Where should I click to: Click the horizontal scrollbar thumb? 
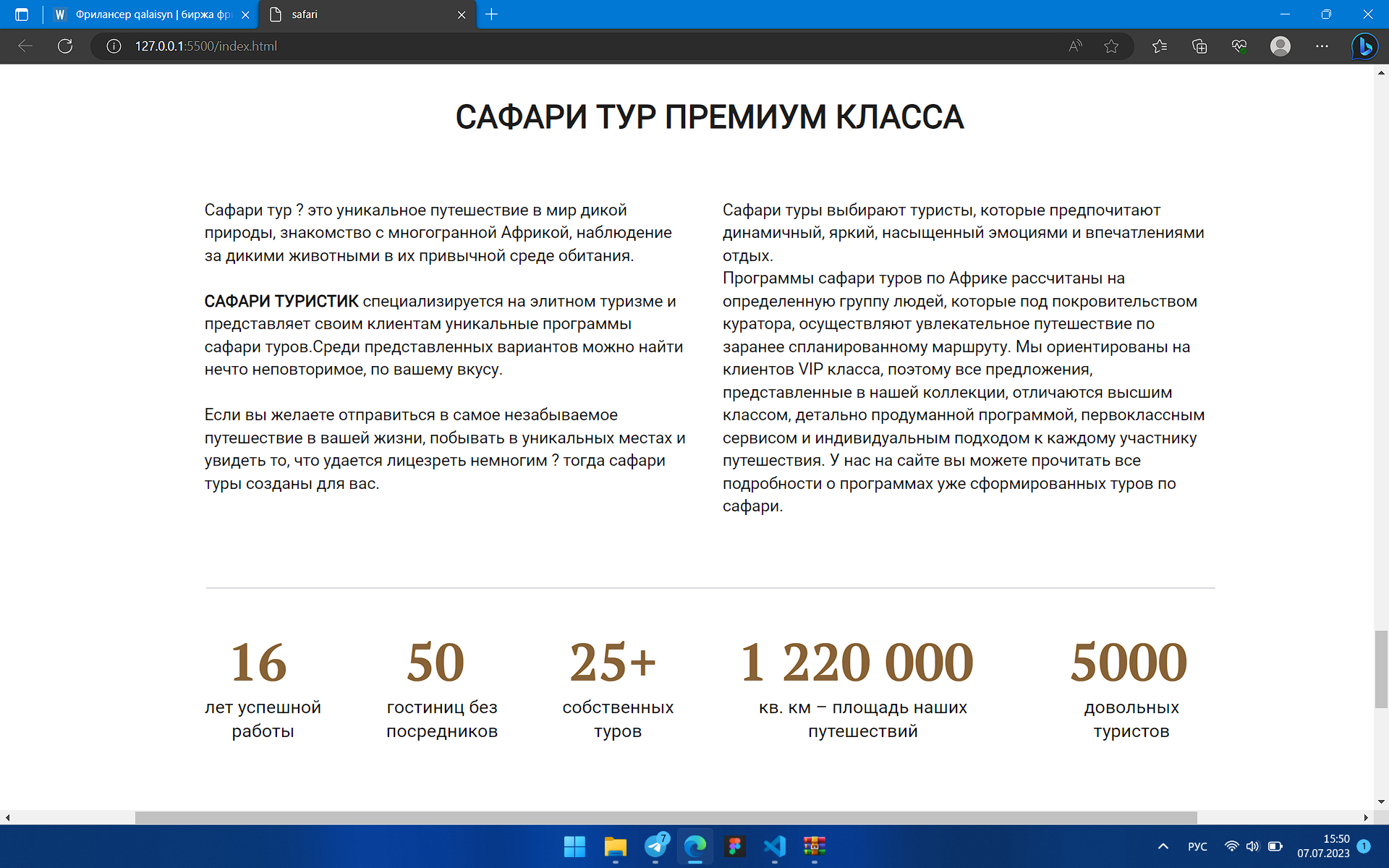point(666,817)
